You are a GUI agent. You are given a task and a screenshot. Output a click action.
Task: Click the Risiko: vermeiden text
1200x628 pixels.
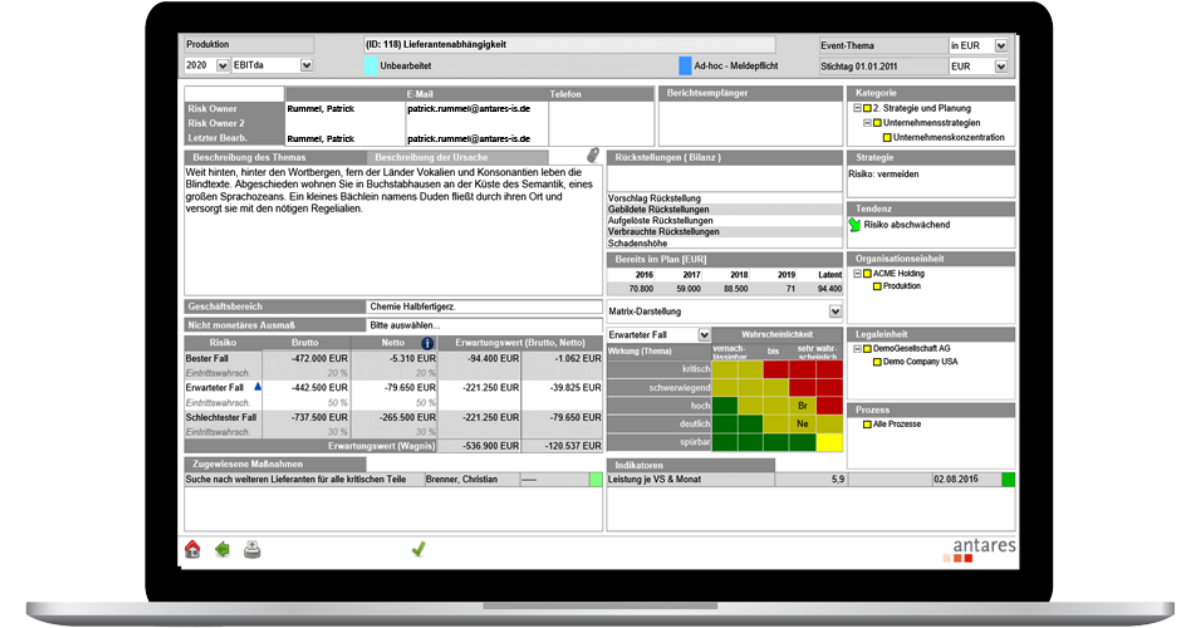click(883, 174)
